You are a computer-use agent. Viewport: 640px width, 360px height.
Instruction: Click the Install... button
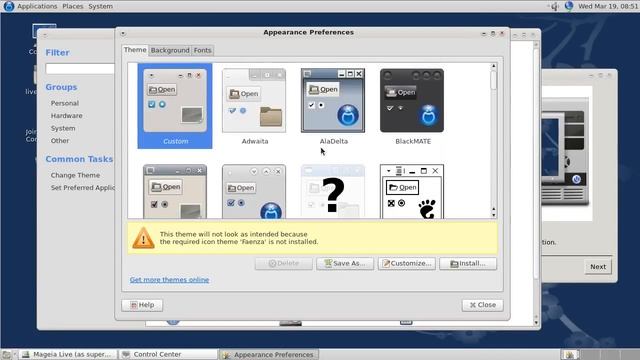tap(468, 264)
